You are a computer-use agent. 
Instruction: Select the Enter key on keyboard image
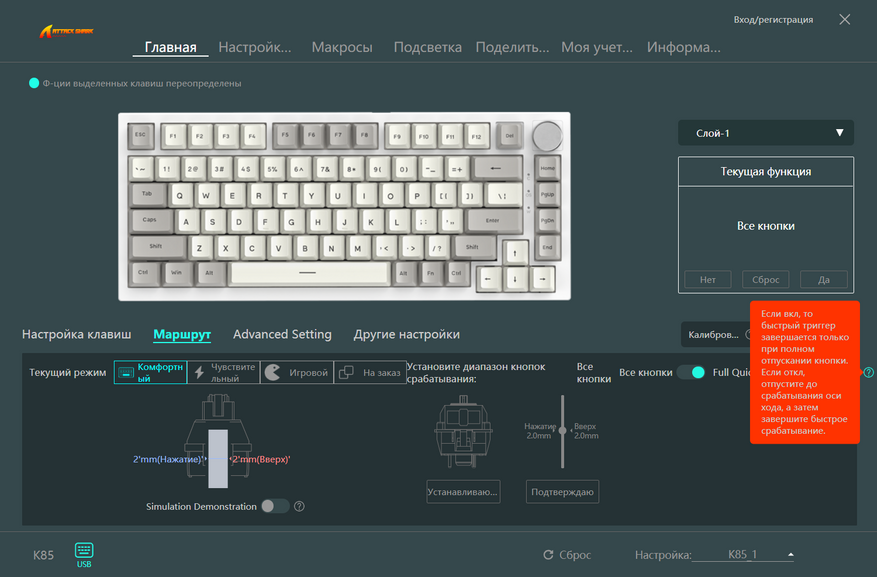click(x=493, y=221)
